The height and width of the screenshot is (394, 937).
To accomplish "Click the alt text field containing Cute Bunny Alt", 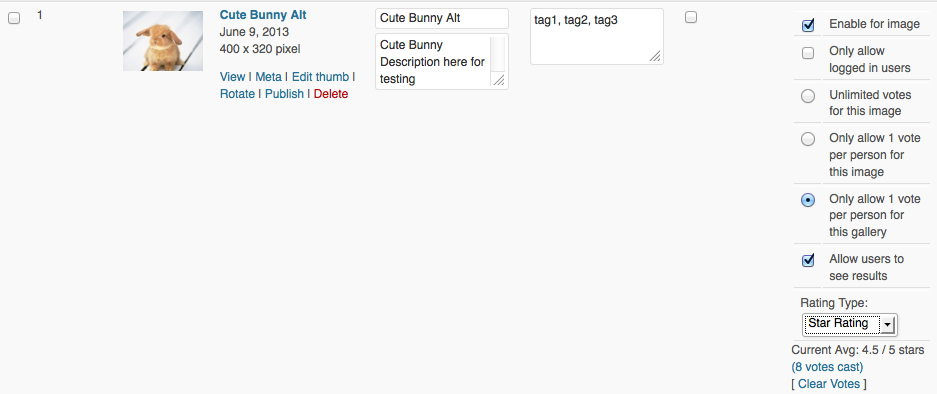I will [442, 19].
